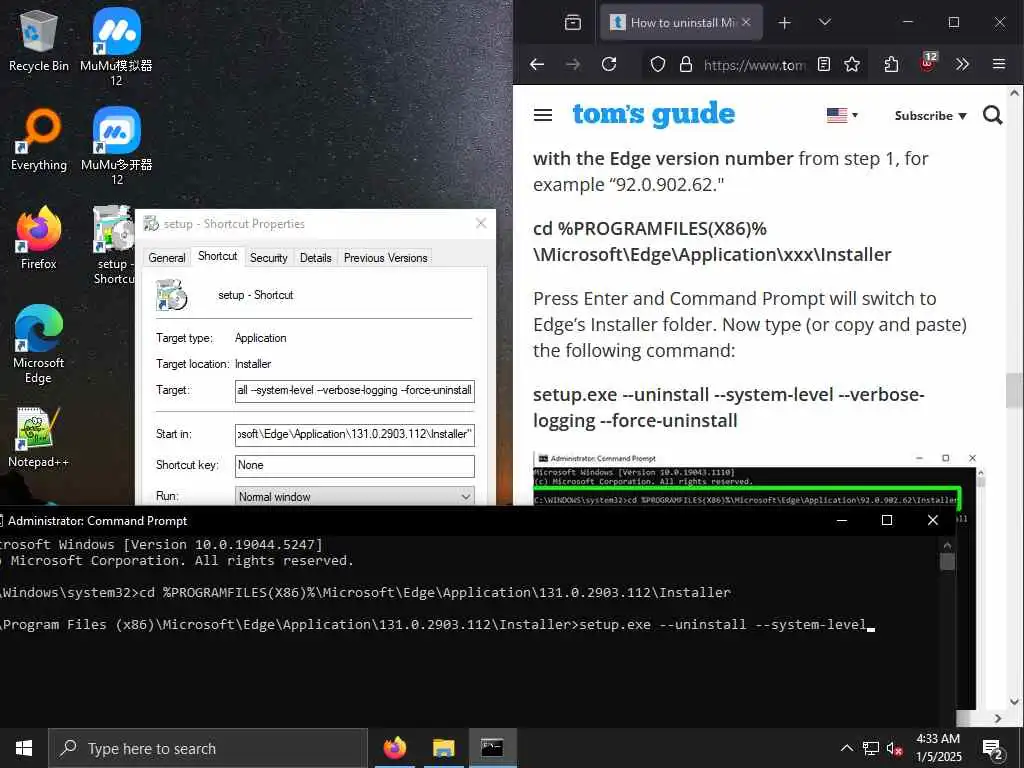The width and height of the screenshot is (1024, 768).
Task: Click Command Prompt vertical scrollbar thumb
Action: pyautogui.click(x=948, y=562)
